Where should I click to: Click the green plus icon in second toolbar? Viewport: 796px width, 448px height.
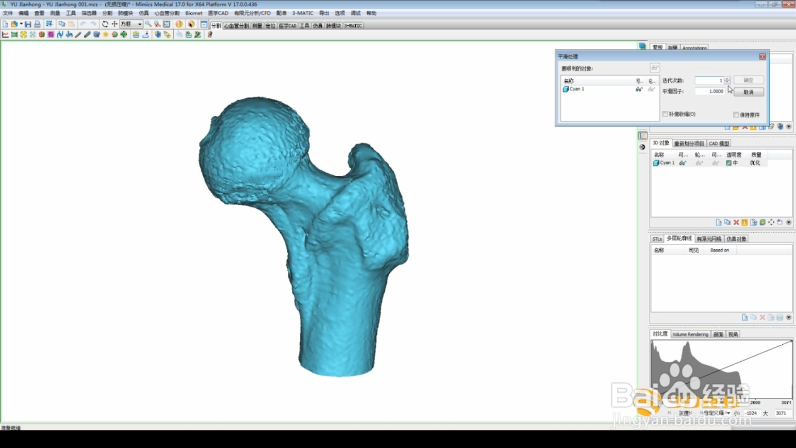tap(124, 35)
